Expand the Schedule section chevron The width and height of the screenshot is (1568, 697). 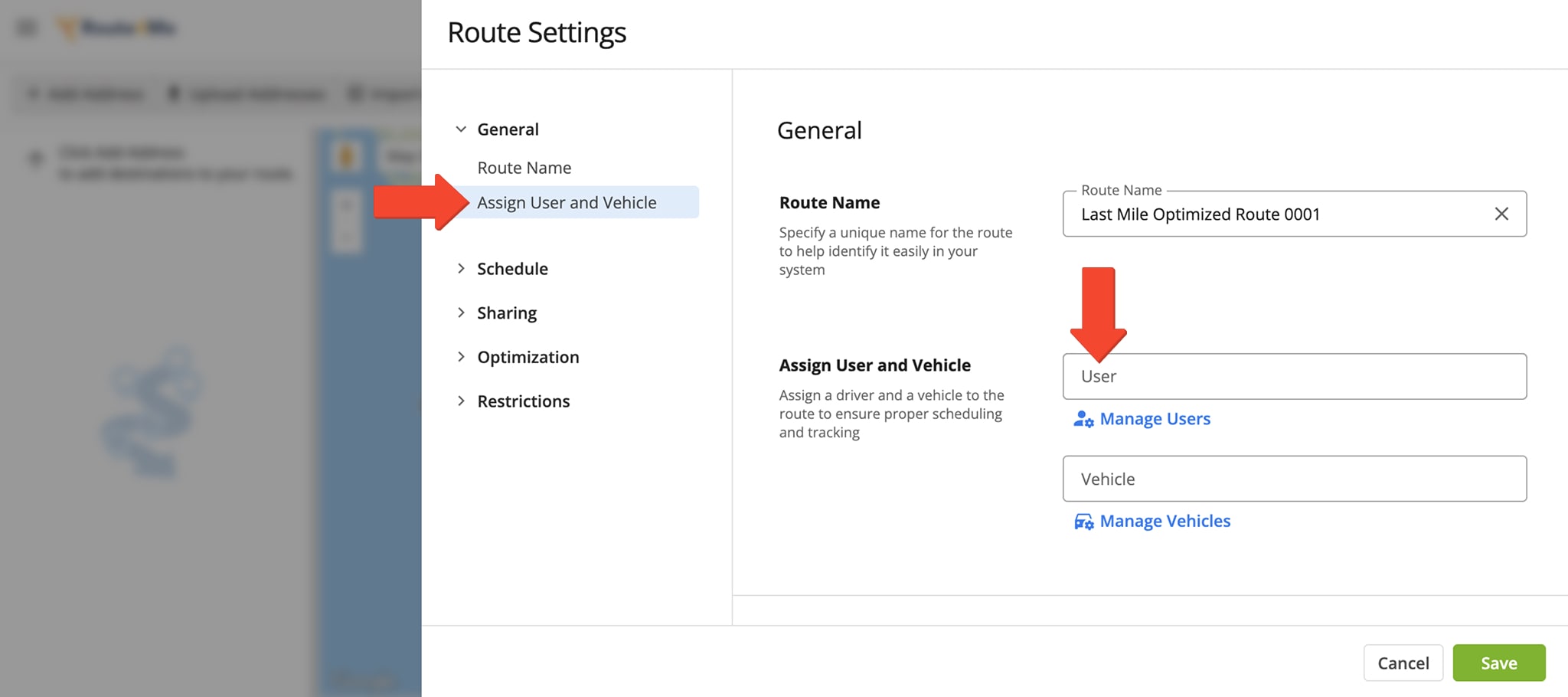tap(461, 269)
